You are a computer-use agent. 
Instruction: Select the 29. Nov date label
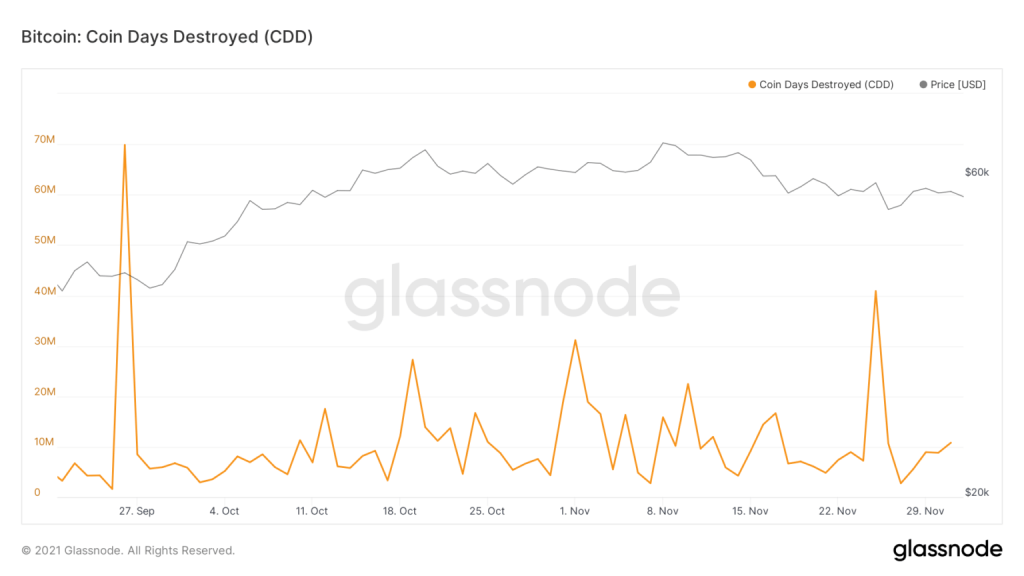[x=925, y=511]
